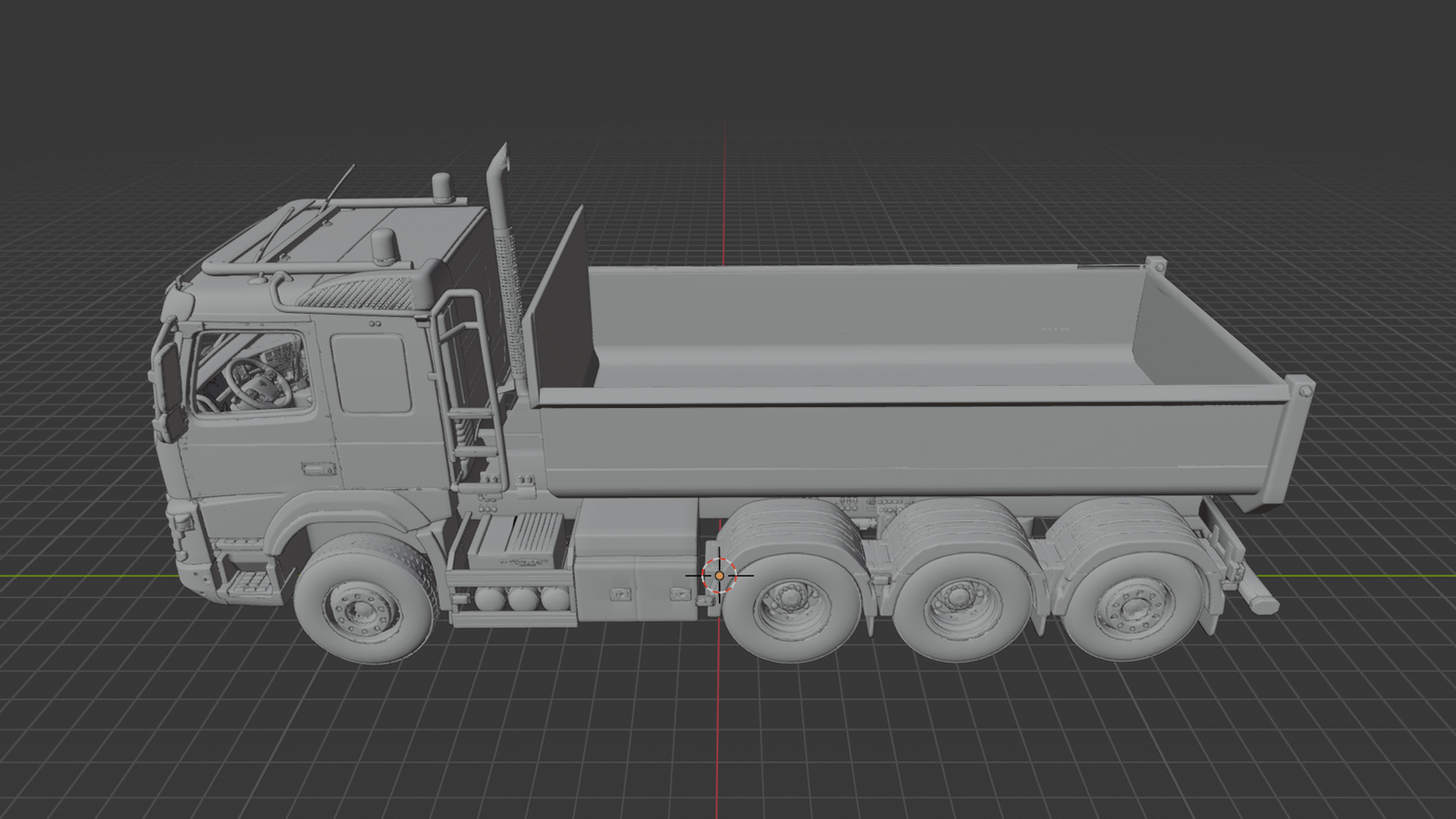Select the truck's front wheel
Image resolution: width=1456 pixels, height=819 pixels.
pyautogui.click(x=364, y=599)
